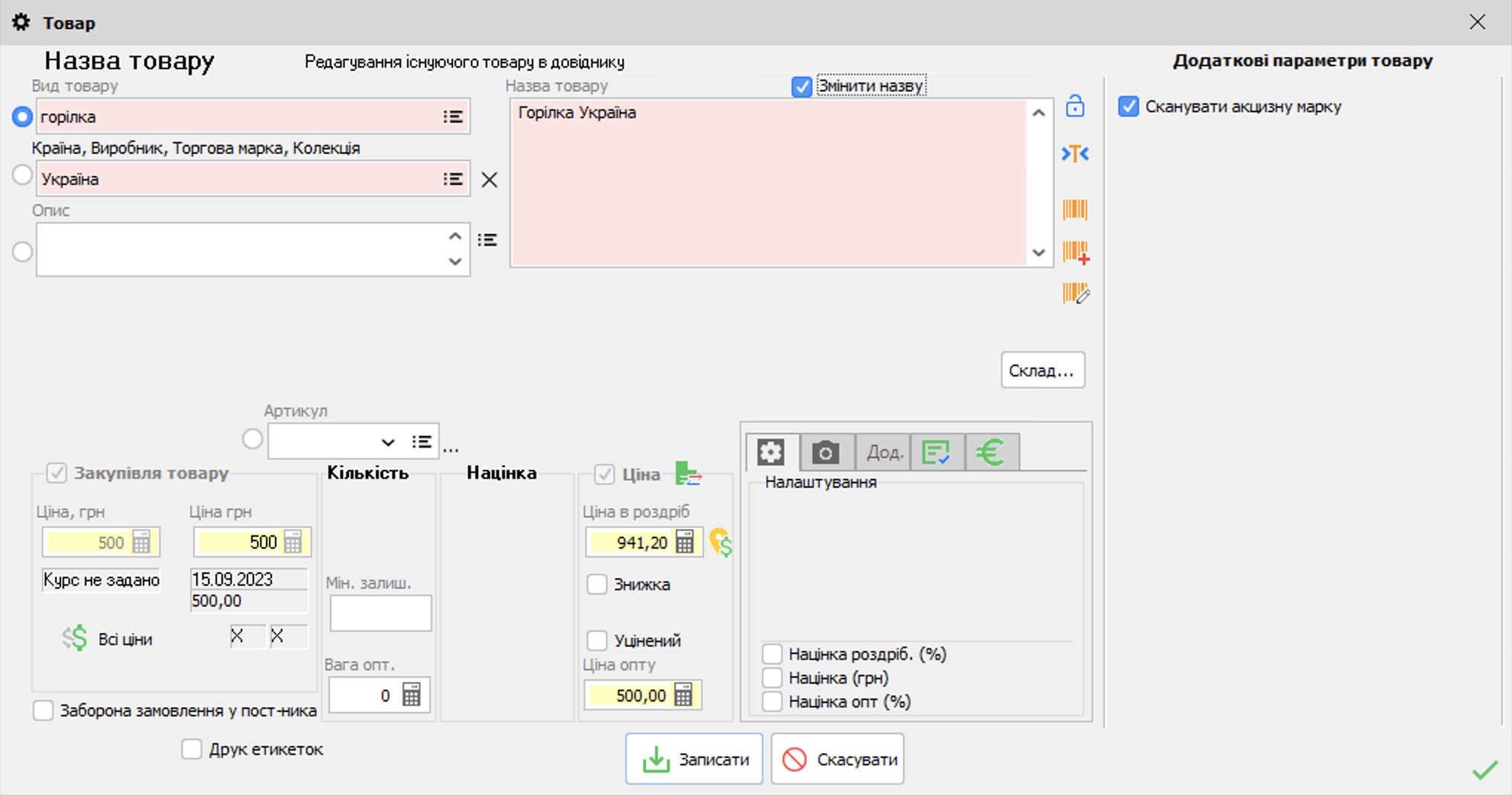The height and width of the screenshot is (796, 1512).
Task: Click the plain orange barcode icon
Action: [x=1075, y=209]
